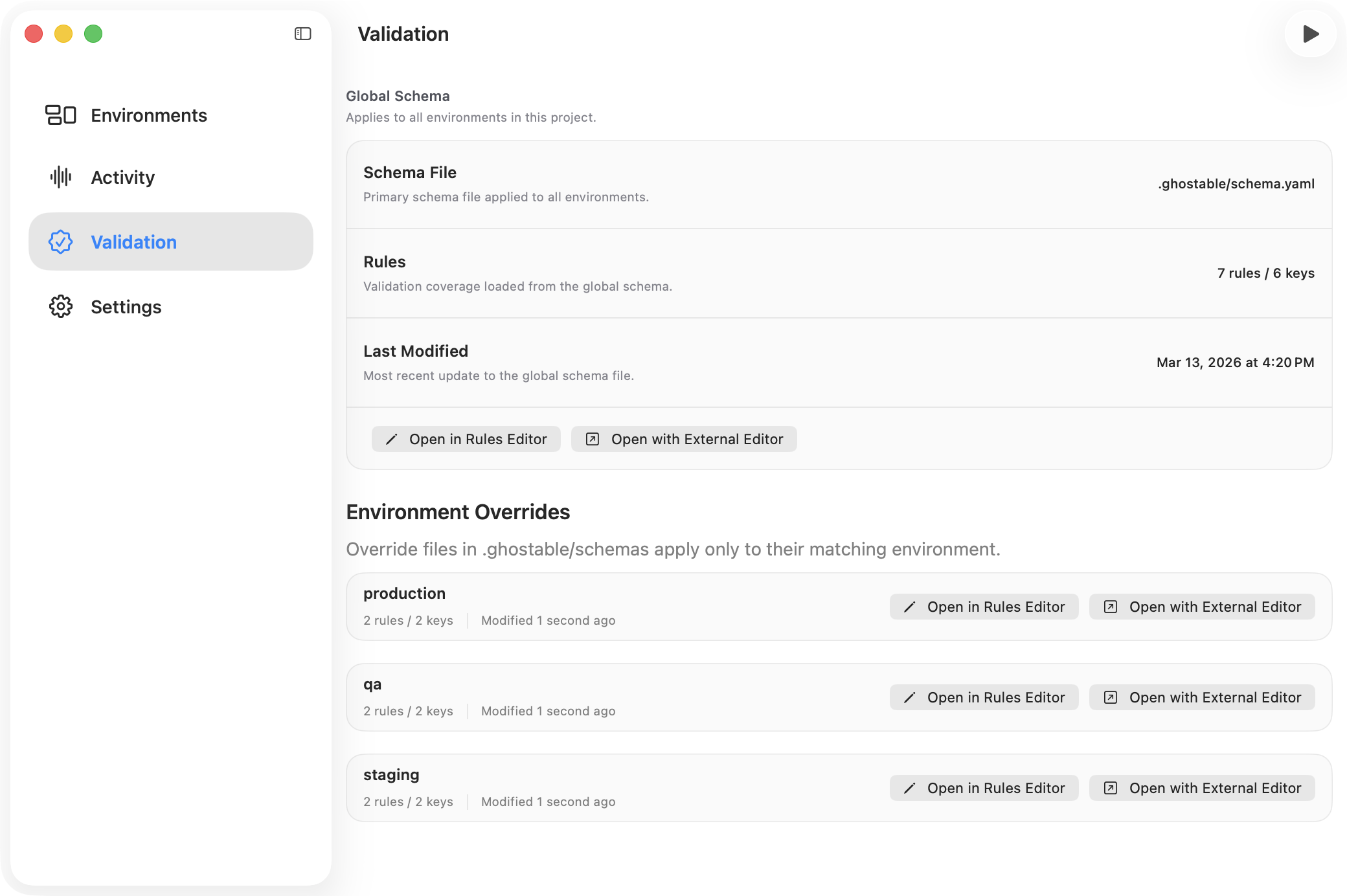Click the Validation badge icon in sidebar

point(60,242)
